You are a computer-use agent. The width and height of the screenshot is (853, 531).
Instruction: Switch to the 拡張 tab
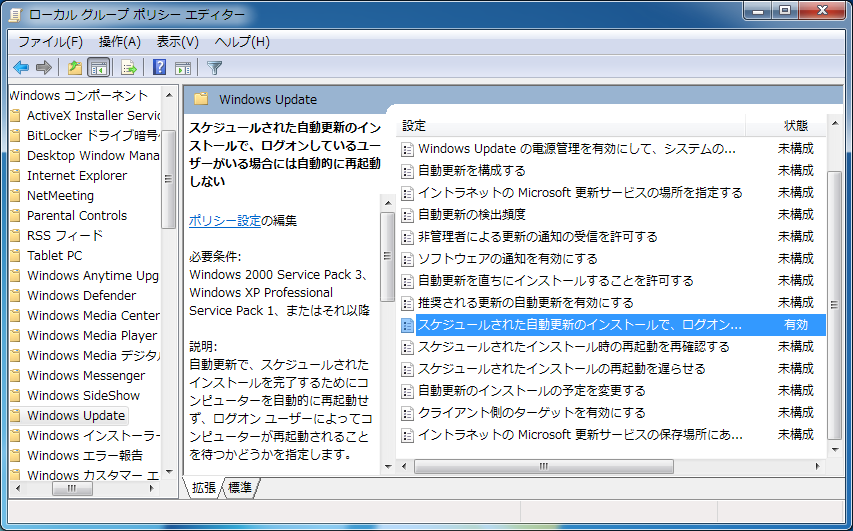(x=204, y=488)
